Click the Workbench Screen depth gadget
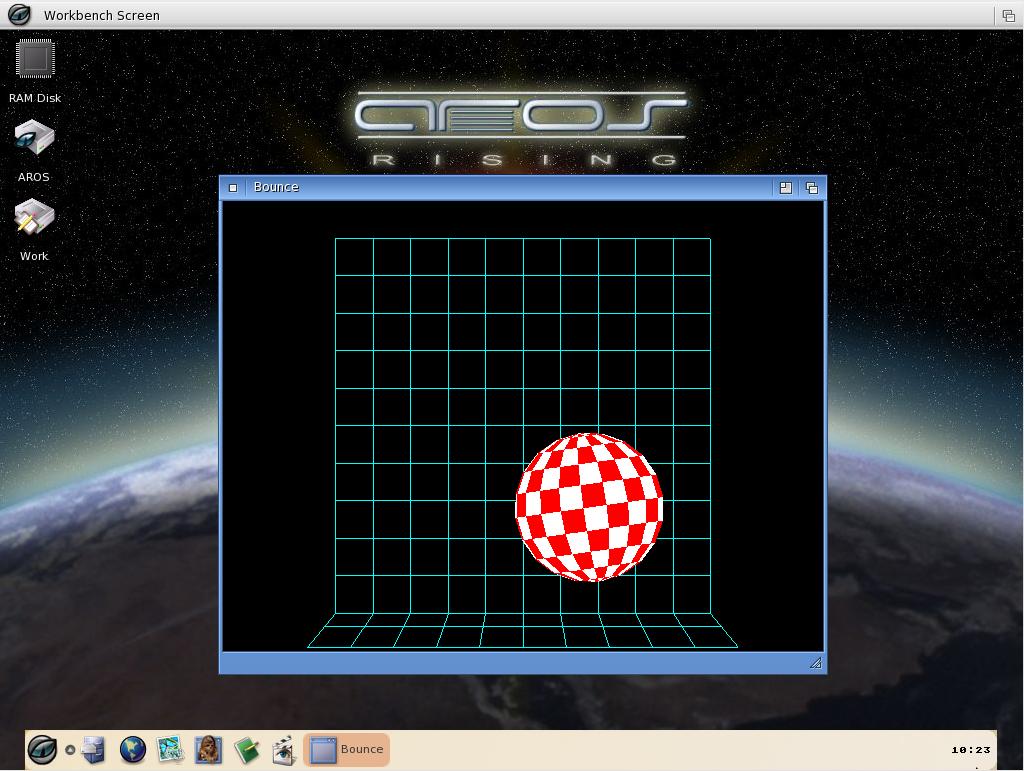1024x771 pixels. point(1009,16)
